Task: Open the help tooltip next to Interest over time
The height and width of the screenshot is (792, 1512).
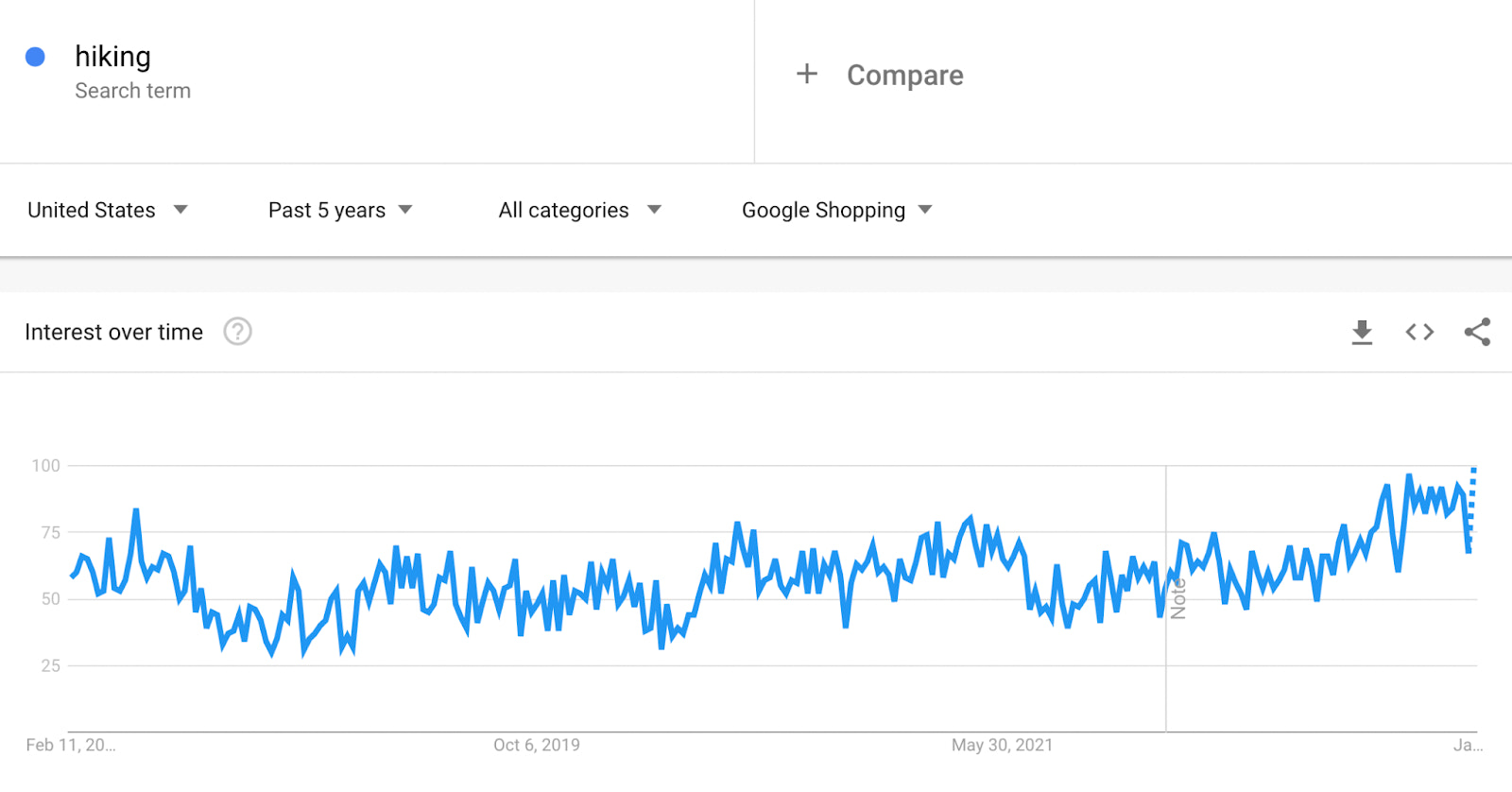Action: [x=237, y=332]
